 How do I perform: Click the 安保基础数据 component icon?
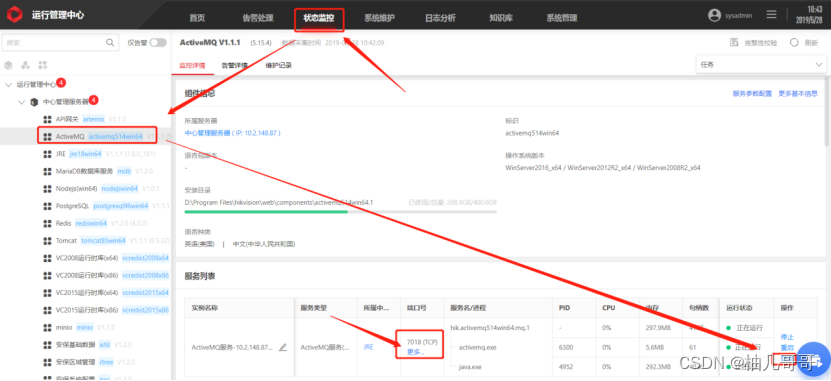click(47, 344)
